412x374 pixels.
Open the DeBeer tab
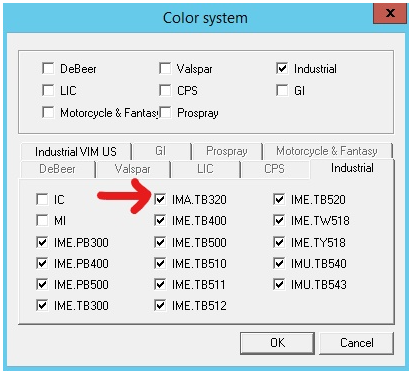[57, 169]
